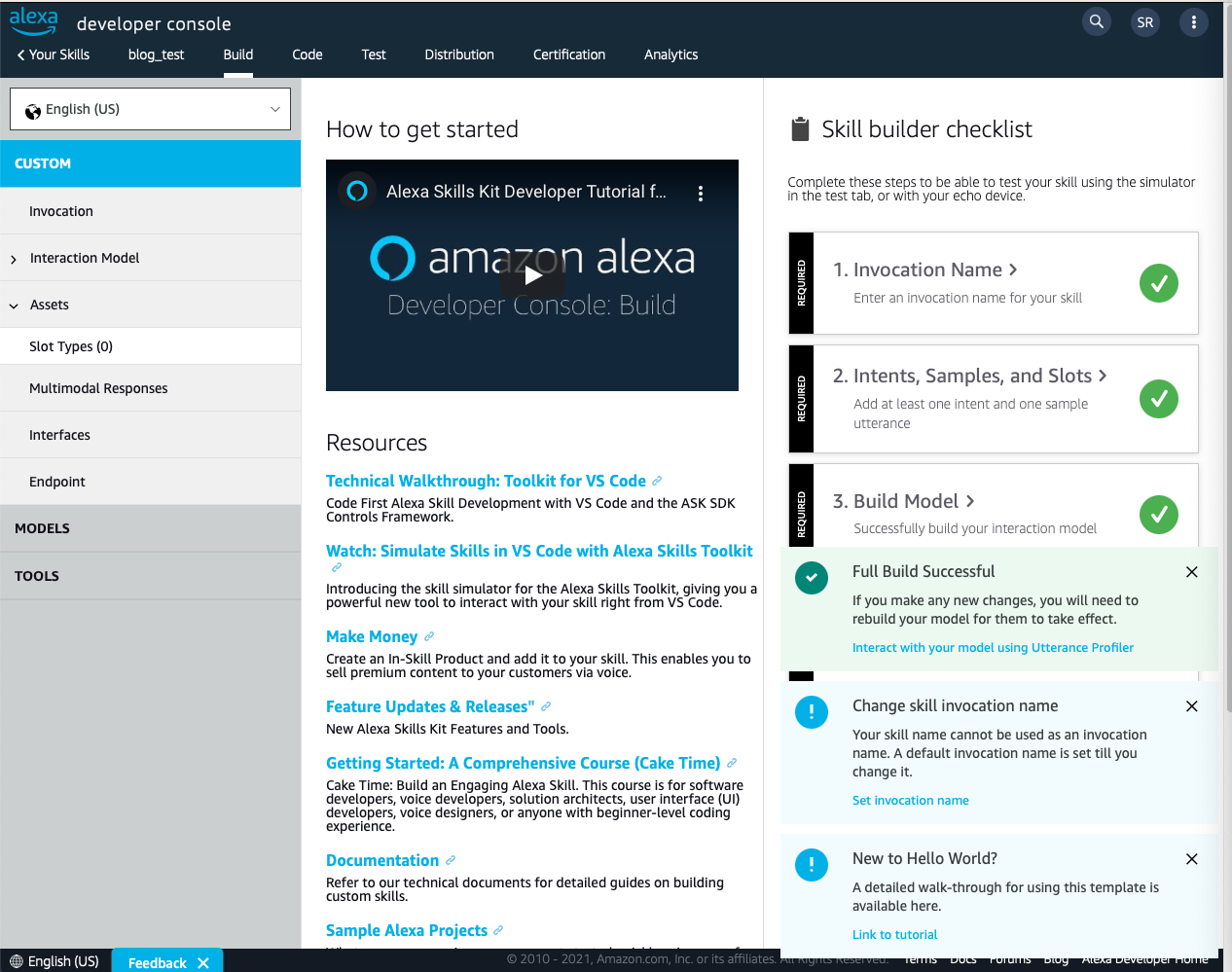Open the video's three-dot options menu

(701, 193)
